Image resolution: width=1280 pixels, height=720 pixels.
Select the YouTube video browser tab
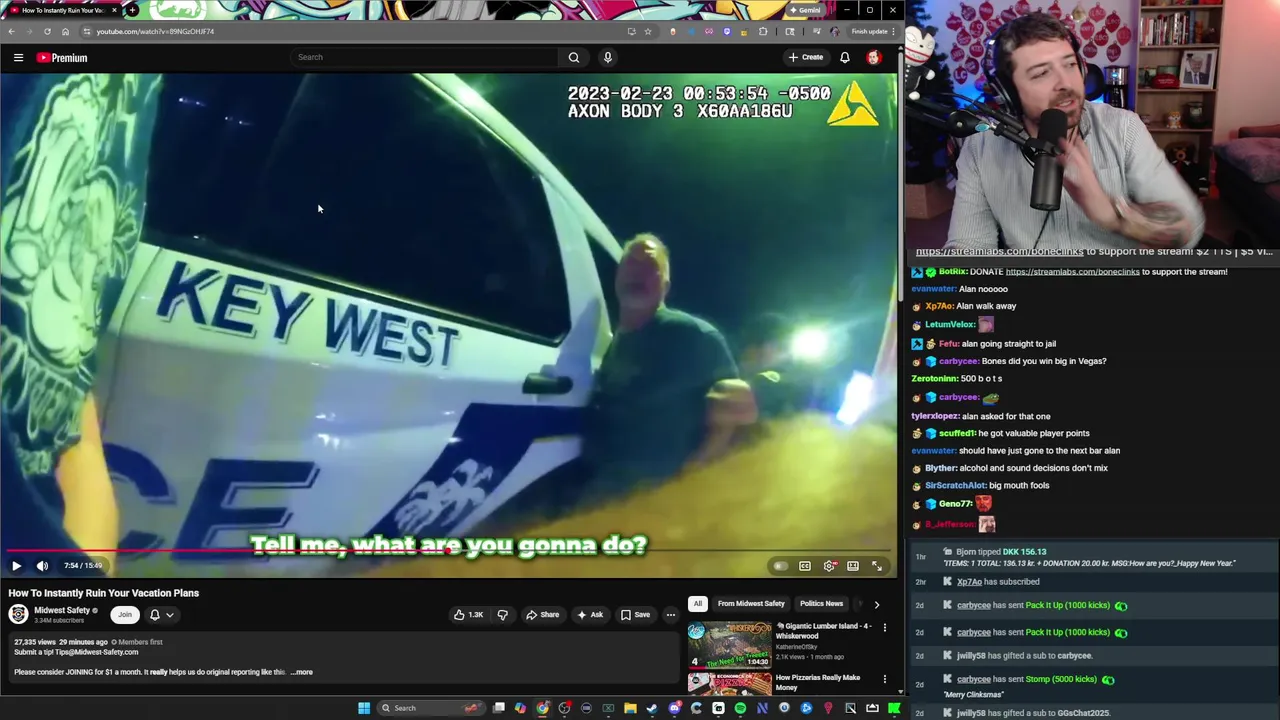(x=63, y=10)
